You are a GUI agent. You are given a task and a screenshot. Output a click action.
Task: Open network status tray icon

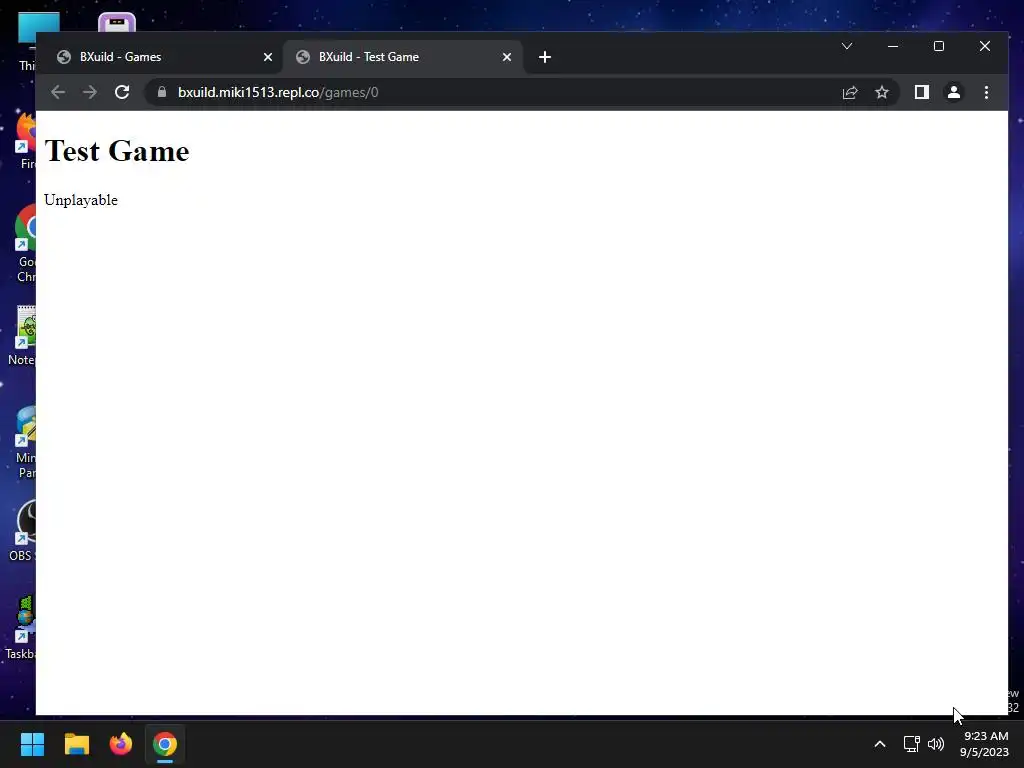coord(911,744)
